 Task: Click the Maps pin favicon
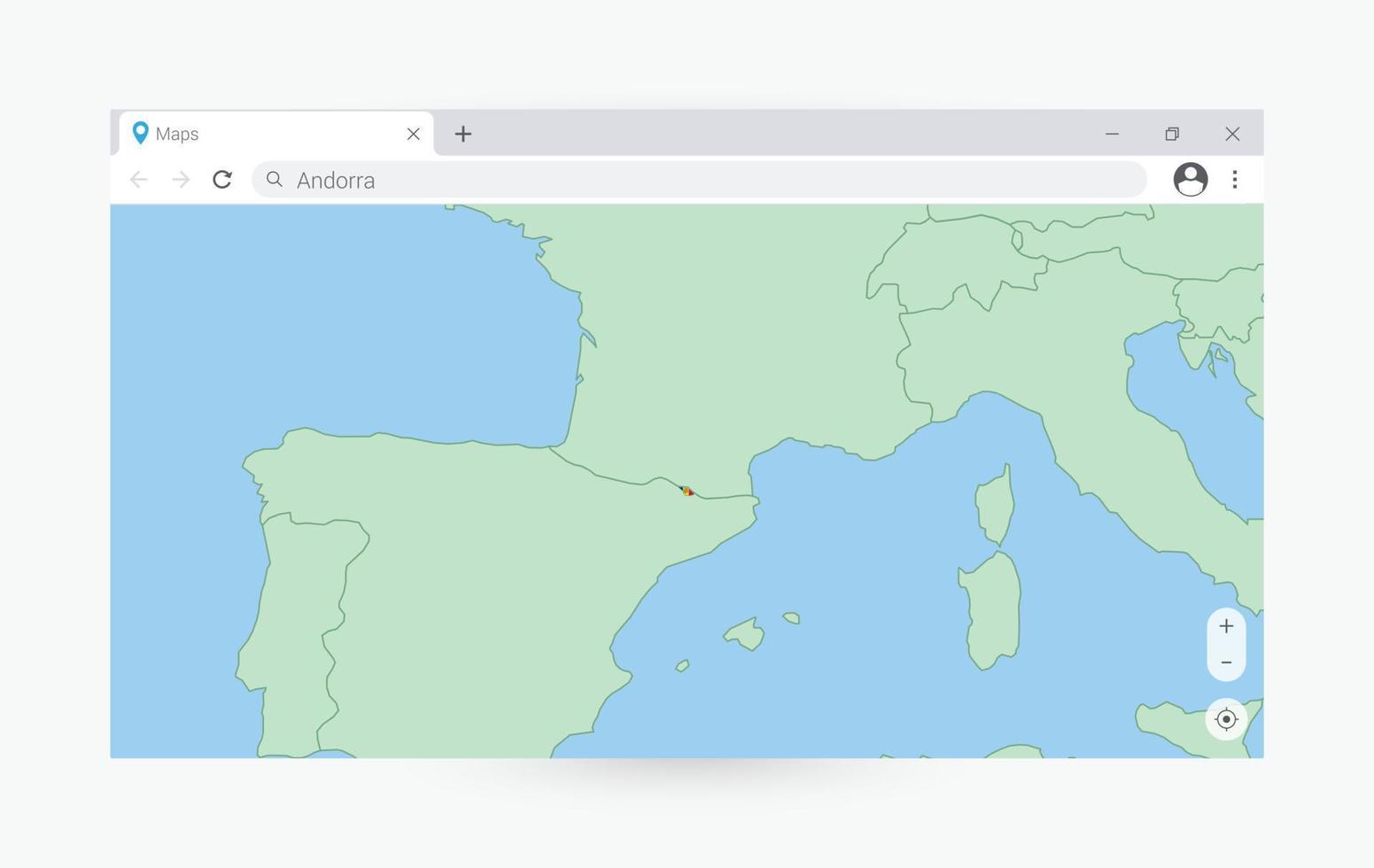[x=140, y=133]
